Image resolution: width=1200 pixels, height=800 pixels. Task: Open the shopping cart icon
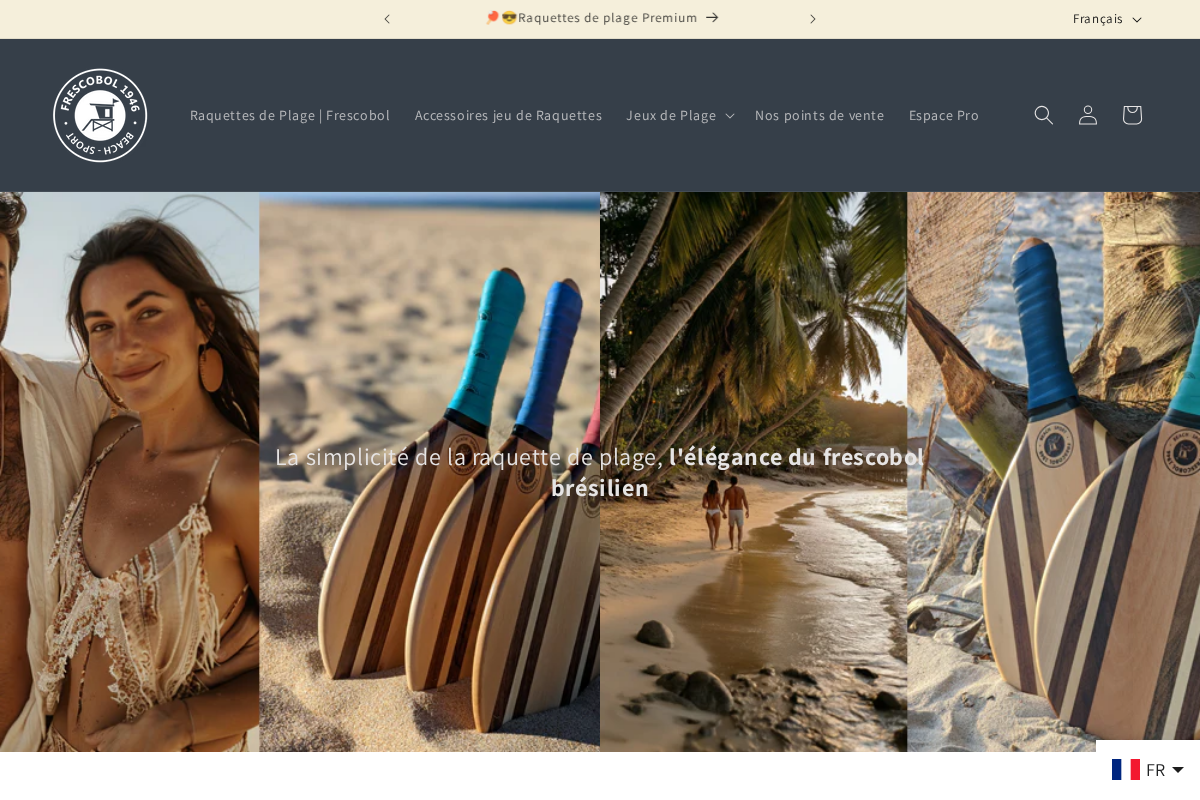[1131, 114]
